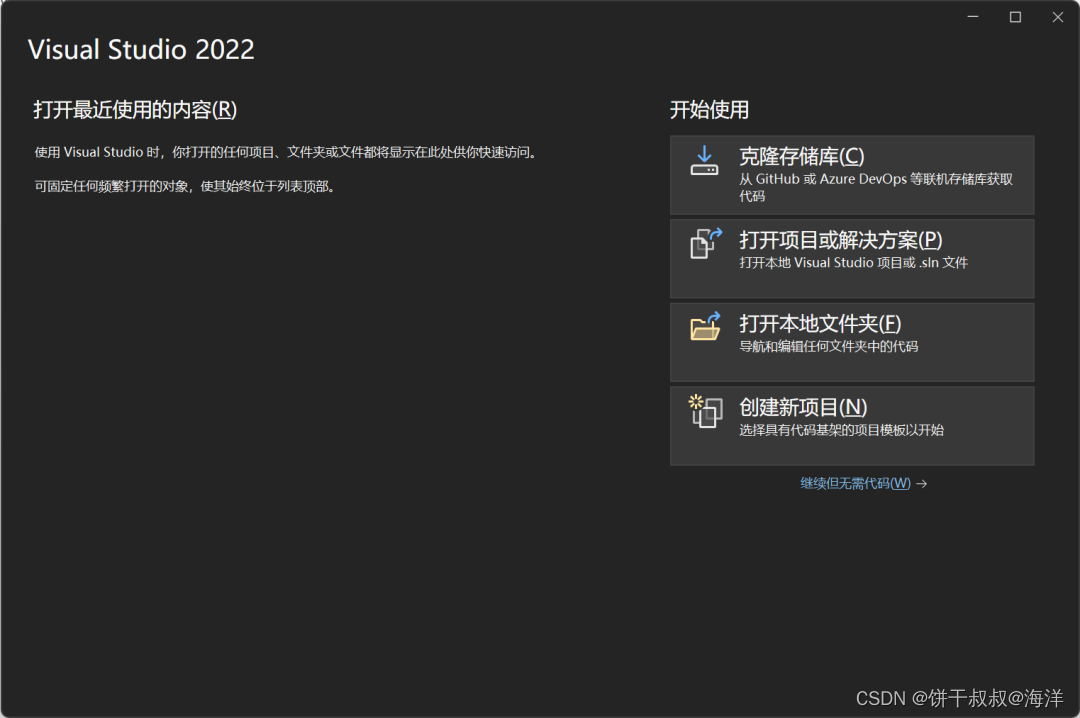This screenshot has height=718, width=1080.
Task: Maximize the Visual Studio start window
Action: click(1015, 17)
